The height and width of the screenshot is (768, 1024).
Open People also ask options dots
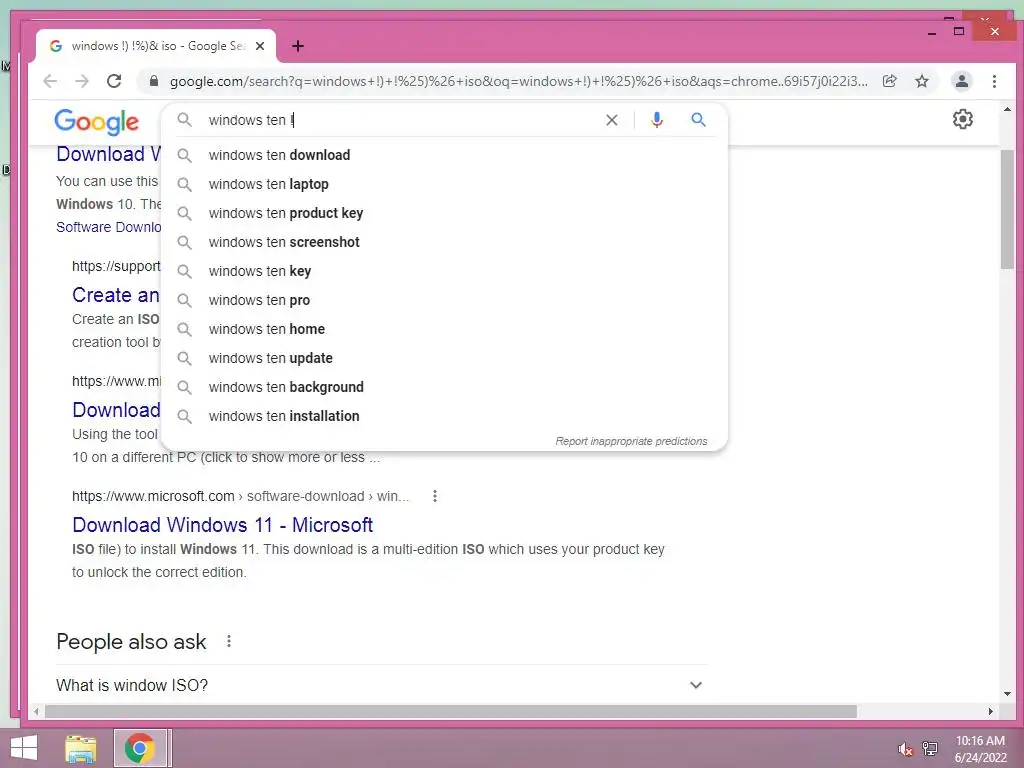229,641
